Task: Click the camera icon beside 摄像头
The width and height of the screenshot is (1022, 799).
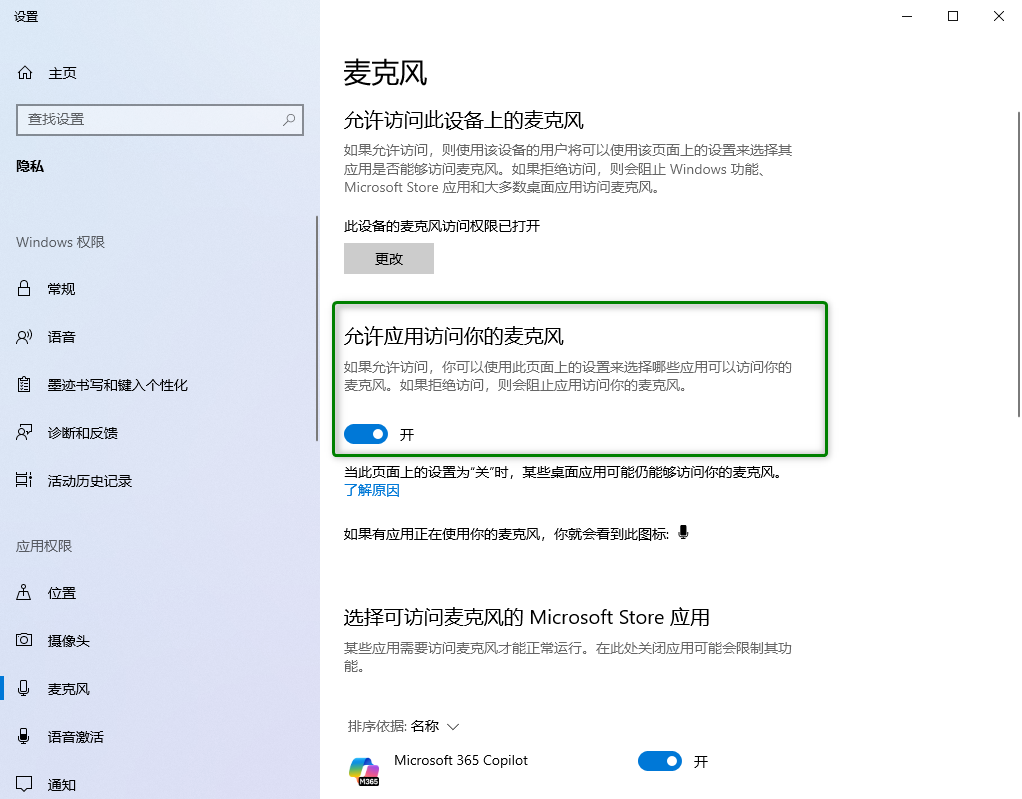Action: point(24,640)
